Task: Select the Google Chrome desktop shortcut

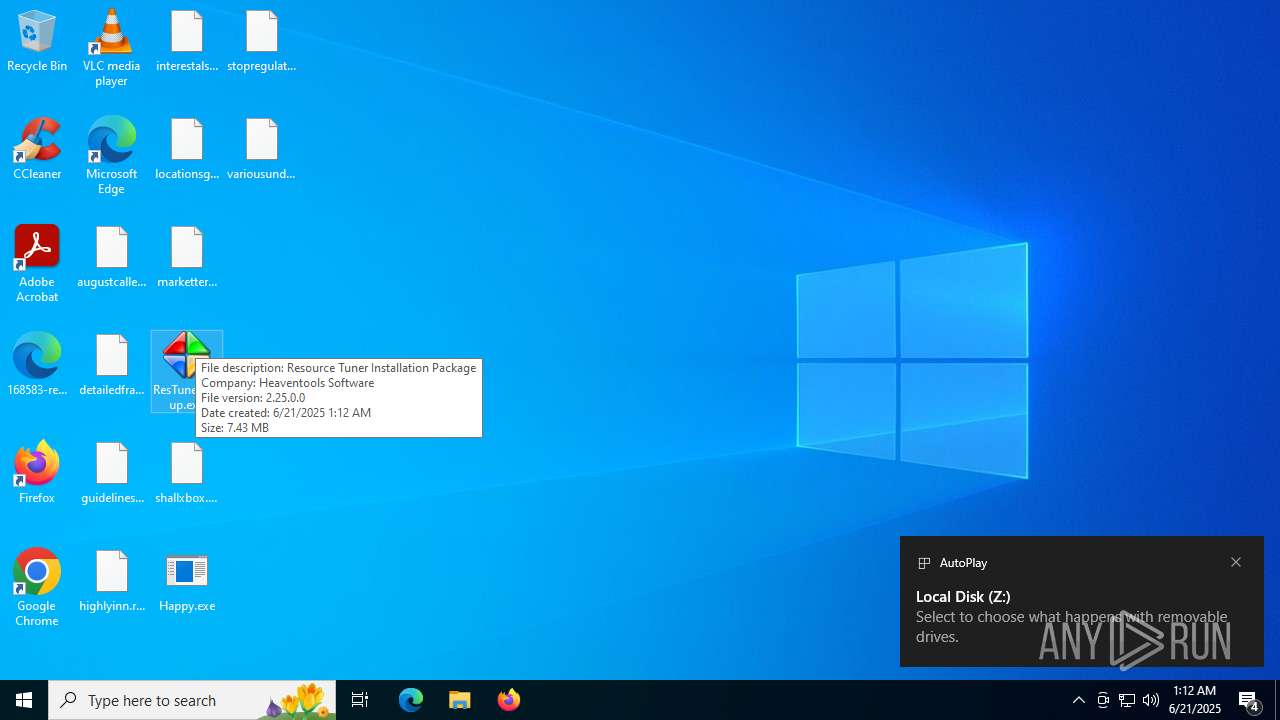Action: 37,588
